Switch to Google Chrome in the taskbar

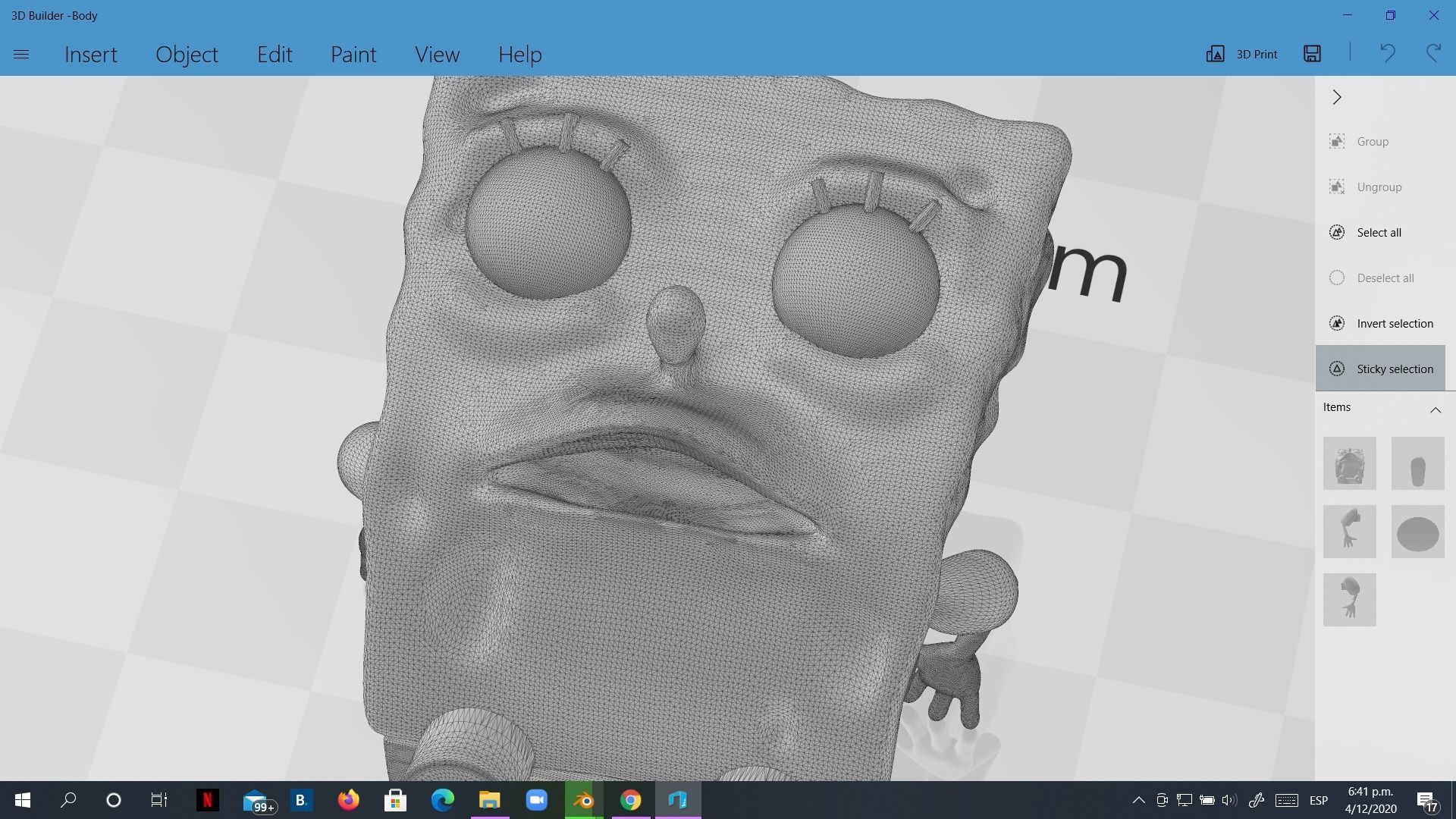[631, 800]
